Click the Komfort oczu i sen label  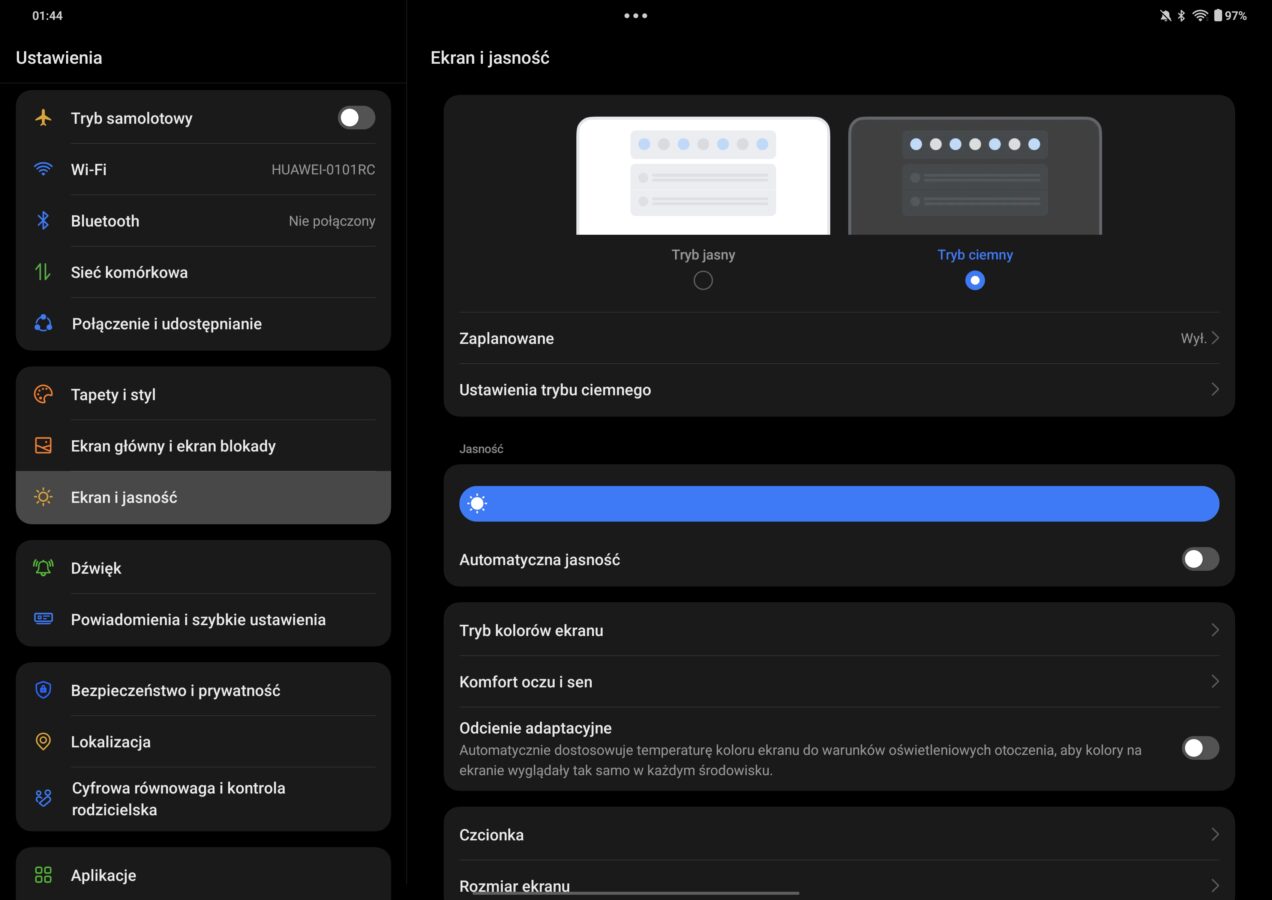coord(526,682)
